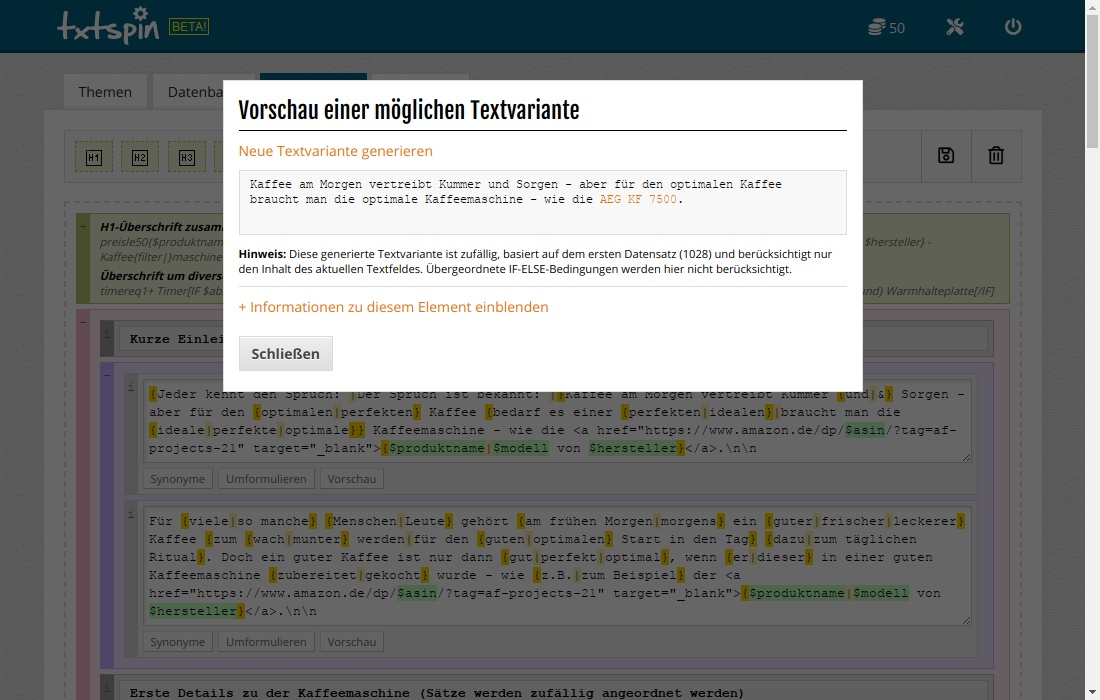The width and height of the screenshot is (1100, 700).
Task: Collapse the purple text block with minus
Action: coord(106,373)
